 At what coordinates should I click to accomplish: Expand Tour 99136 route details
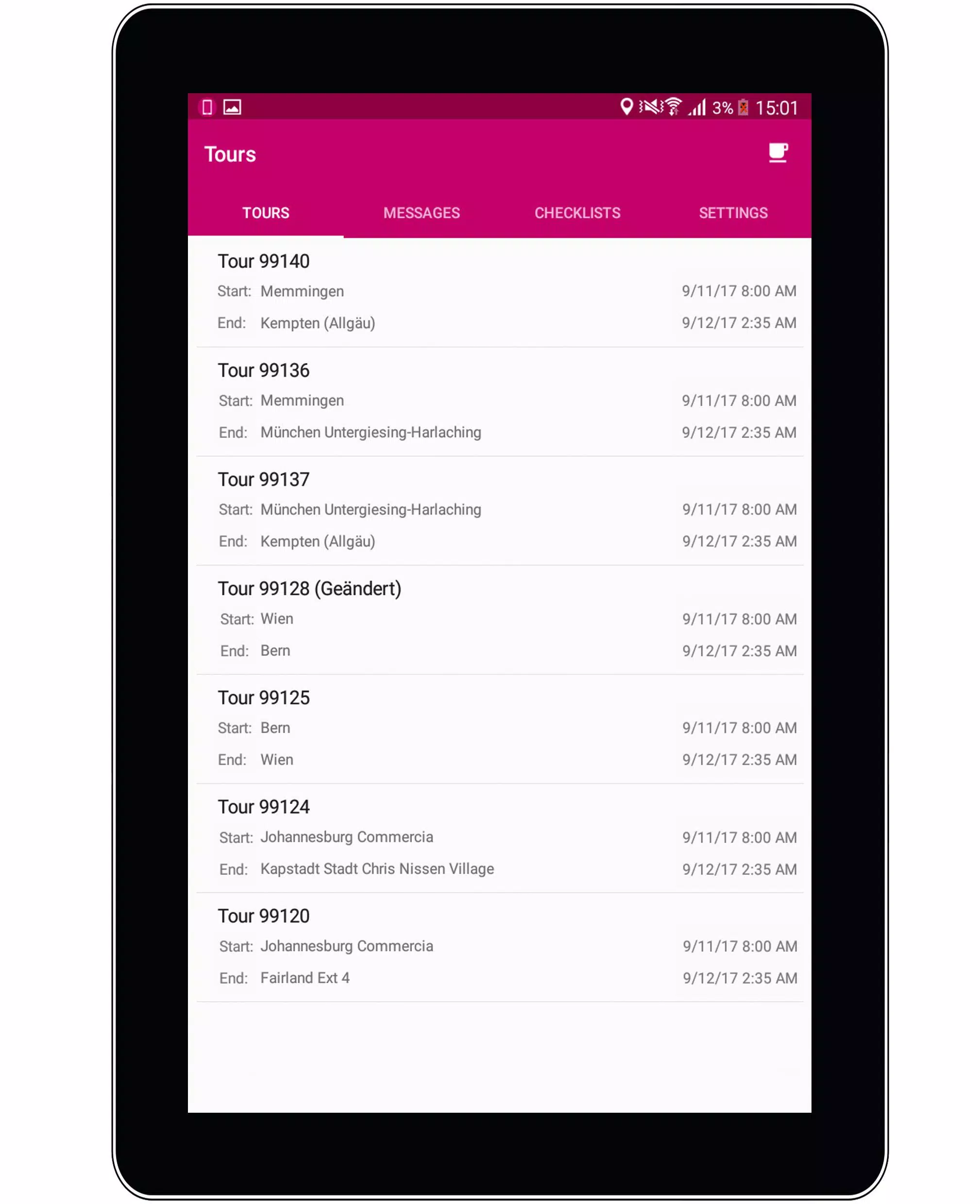pos(500,400)
